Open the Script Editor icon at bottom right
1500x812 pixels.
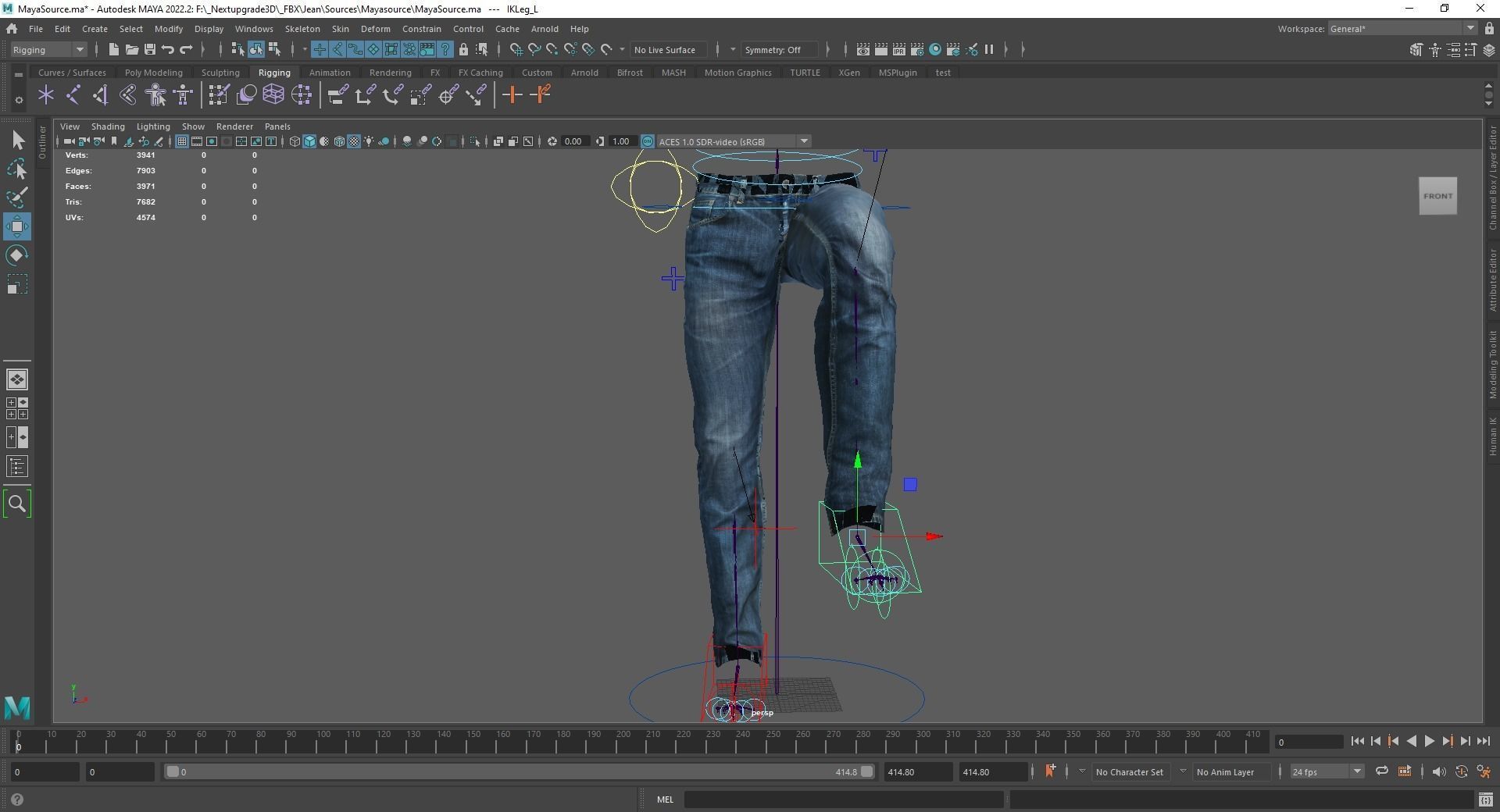[x=1485, y=800]
